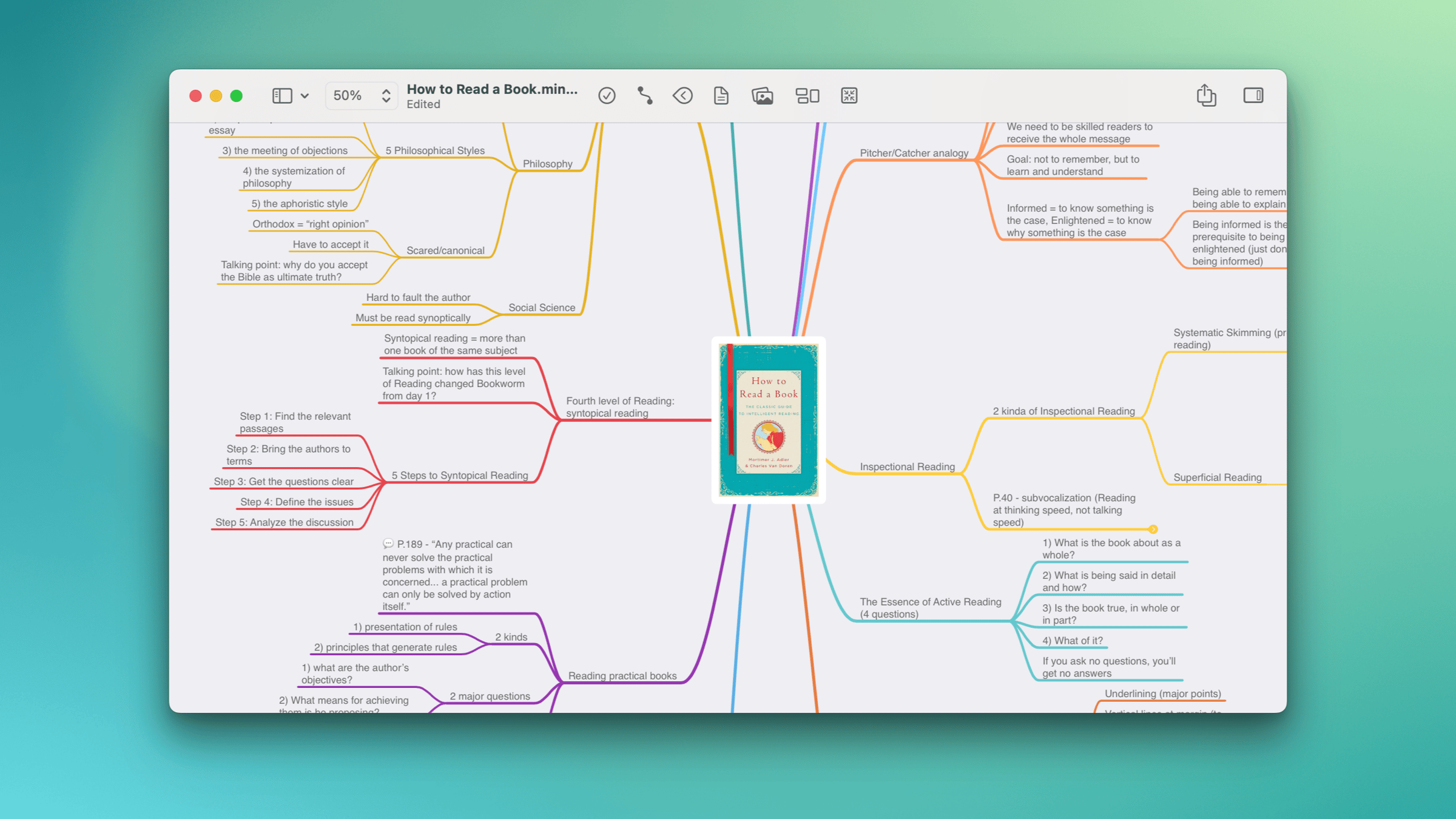Viewport: 1456px width, 819px height.
Task: Select the Inspectional Reading node
Action: coord(907,467)
